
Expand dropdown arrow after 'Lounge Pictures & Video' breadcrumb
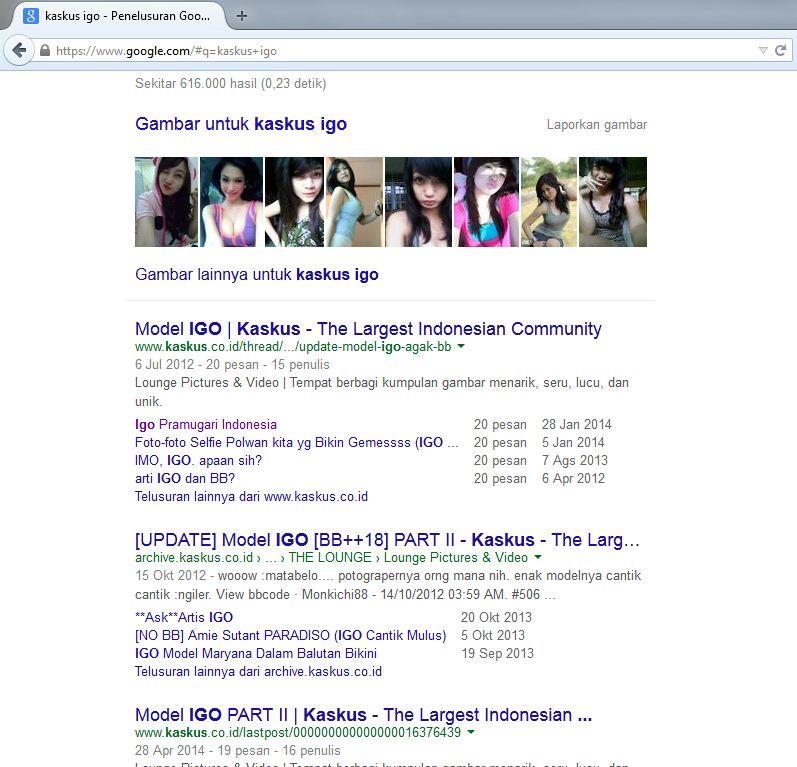(538, 557)
